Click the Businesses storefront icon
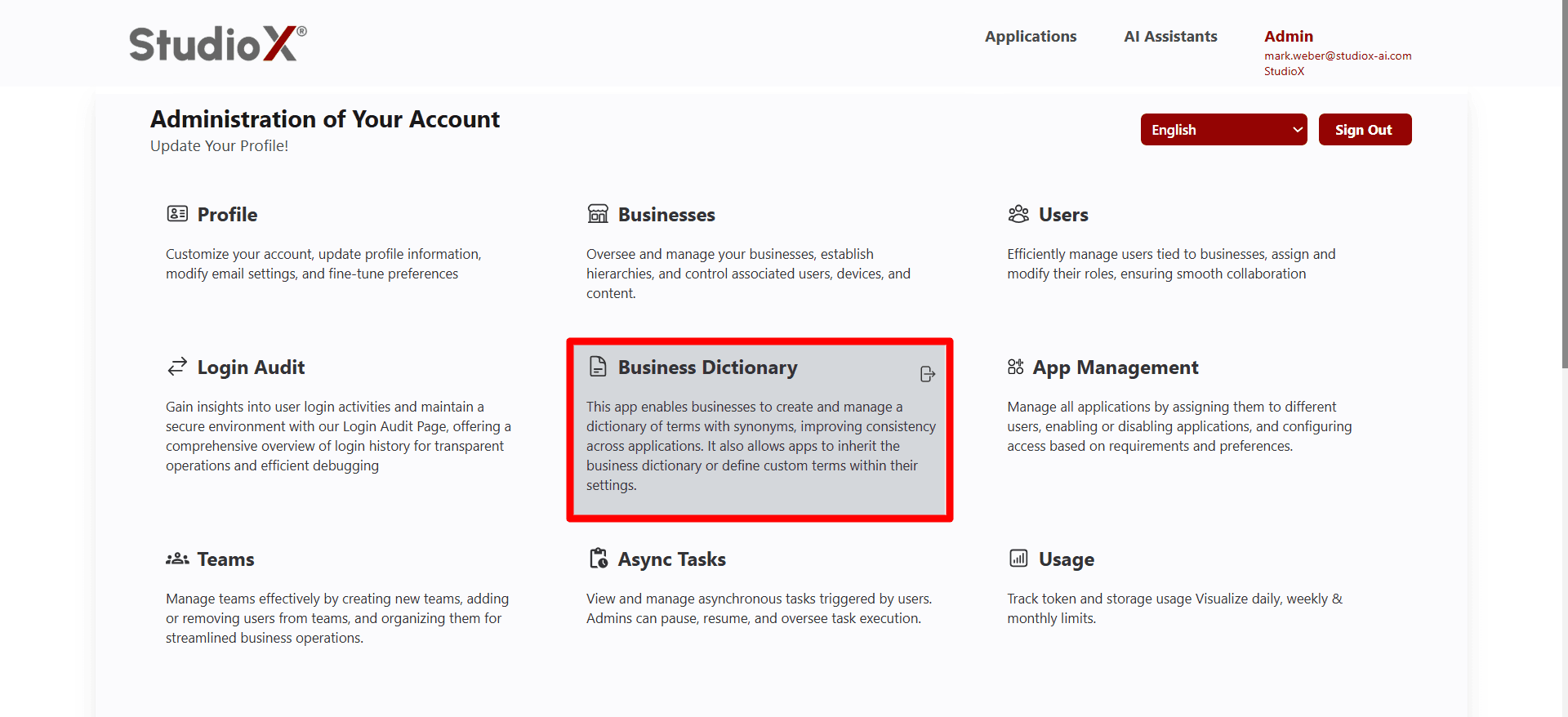The image size is (1568, 717). tap(598, 214)
